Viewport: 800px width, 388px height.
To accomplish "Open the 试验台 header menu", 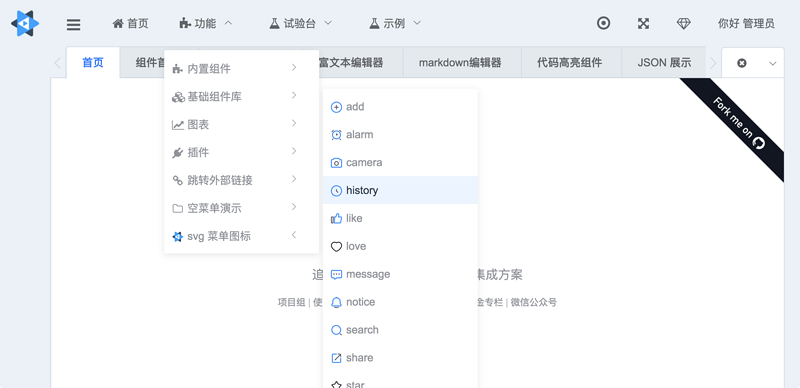I will pyautogui.click(x=301, y=23).
